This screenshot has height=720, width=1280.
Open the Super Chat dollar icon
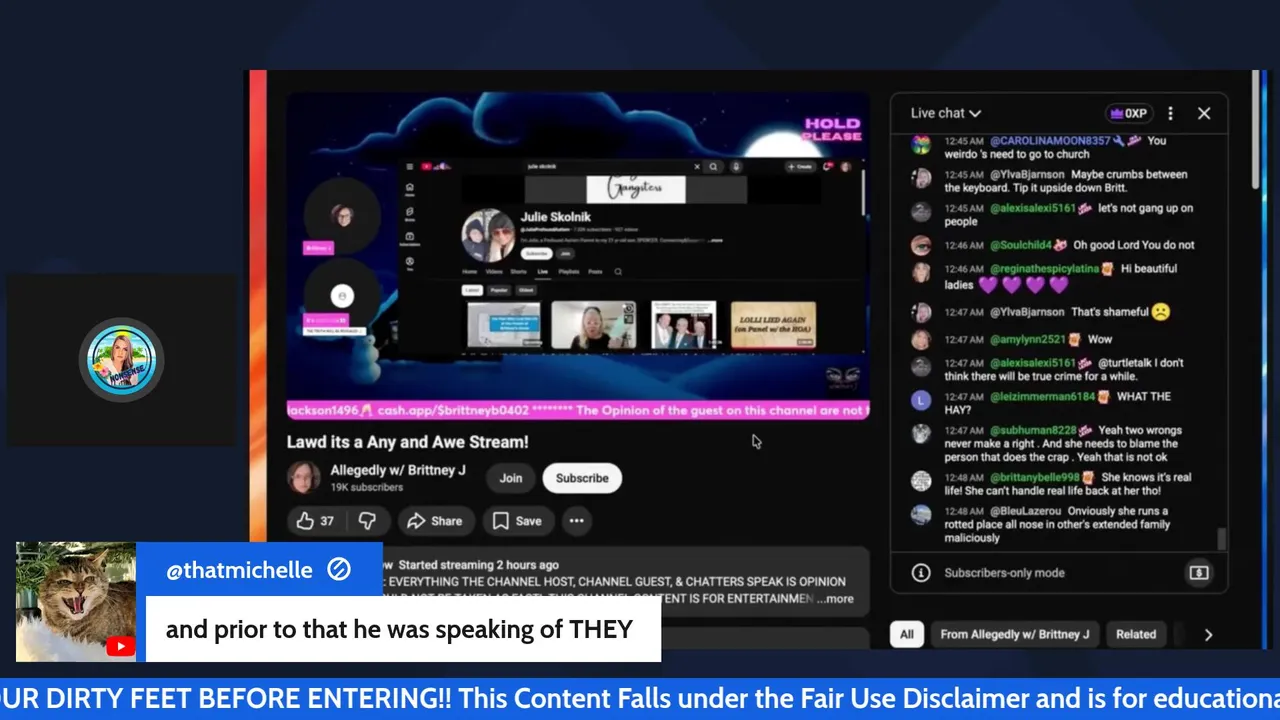point(1199,573)
